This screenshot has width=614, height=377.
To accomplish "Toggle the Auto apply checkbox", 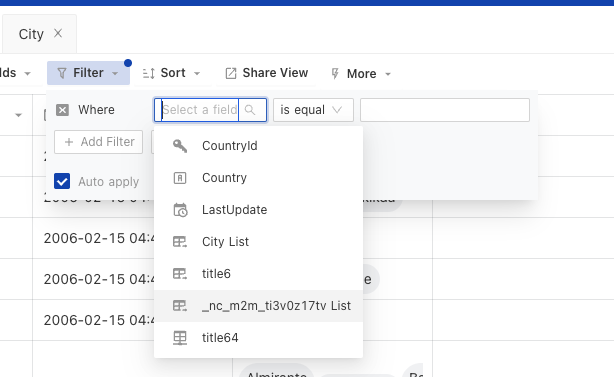I will click(62, 181).
